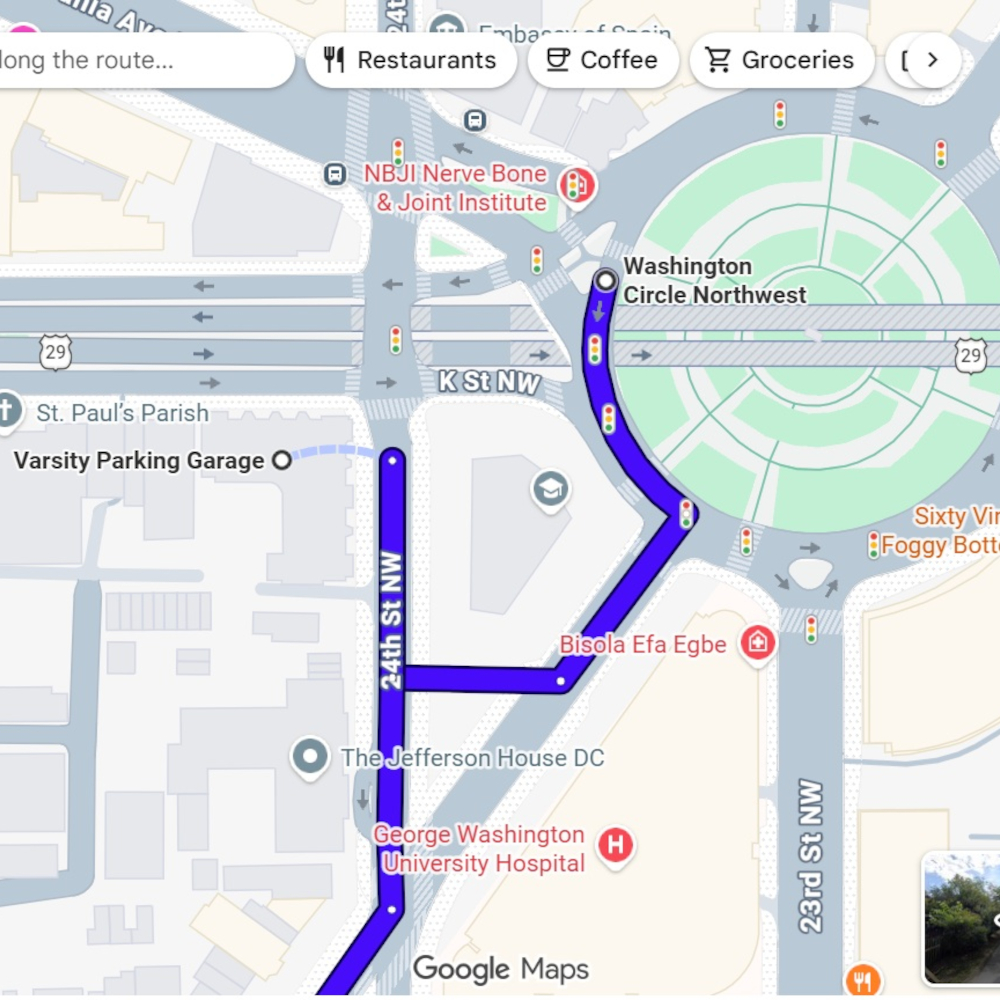Click the NBJI Nerve Bone & Joint Institute pin

(x=577, y=185)
